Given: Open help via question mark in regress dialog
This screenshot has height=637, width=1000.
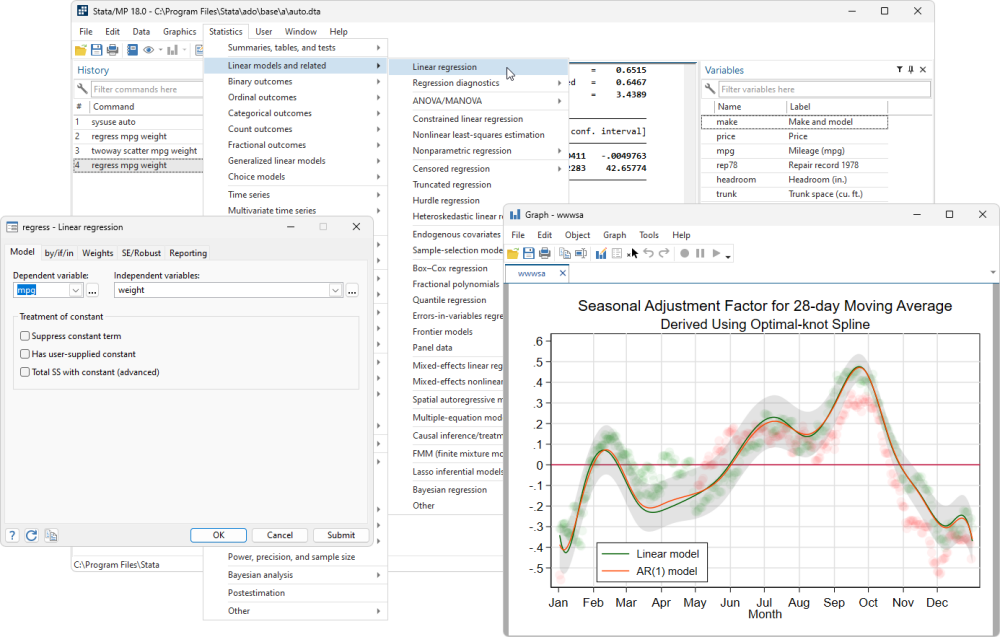Looking at the screenshot, I should tap(12, 536).
